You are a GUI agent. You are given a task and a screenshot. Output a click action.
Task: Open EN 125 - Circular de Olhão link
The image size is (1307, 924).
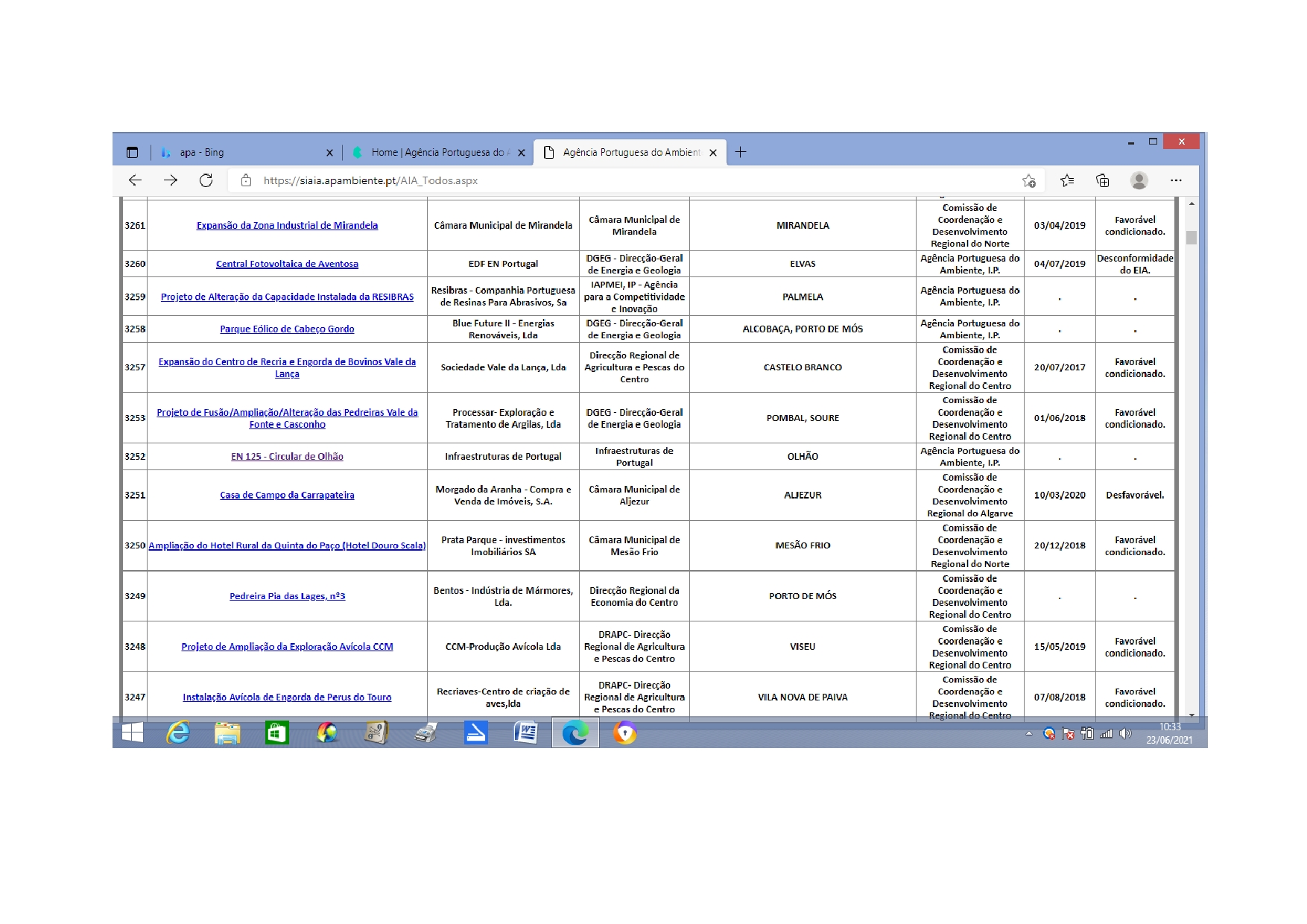[x=287, y=457]
